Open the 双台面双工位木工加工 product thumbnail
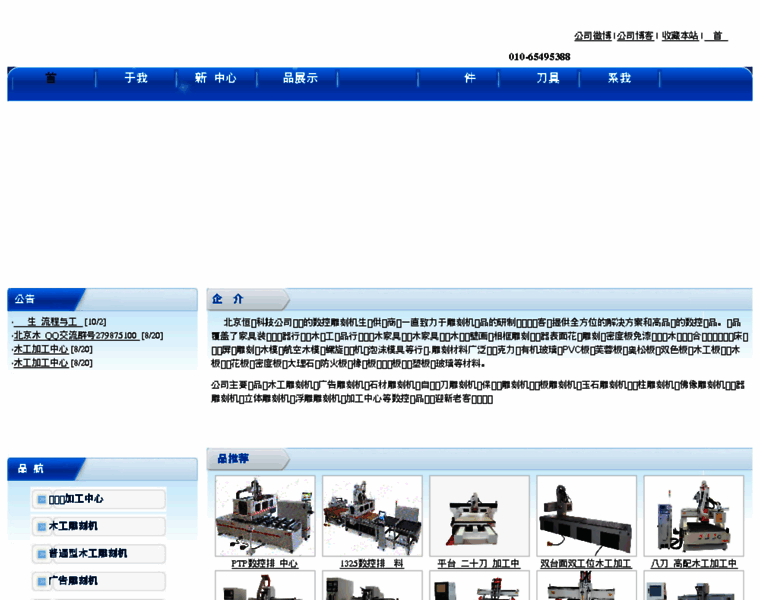 coord(586,516)
